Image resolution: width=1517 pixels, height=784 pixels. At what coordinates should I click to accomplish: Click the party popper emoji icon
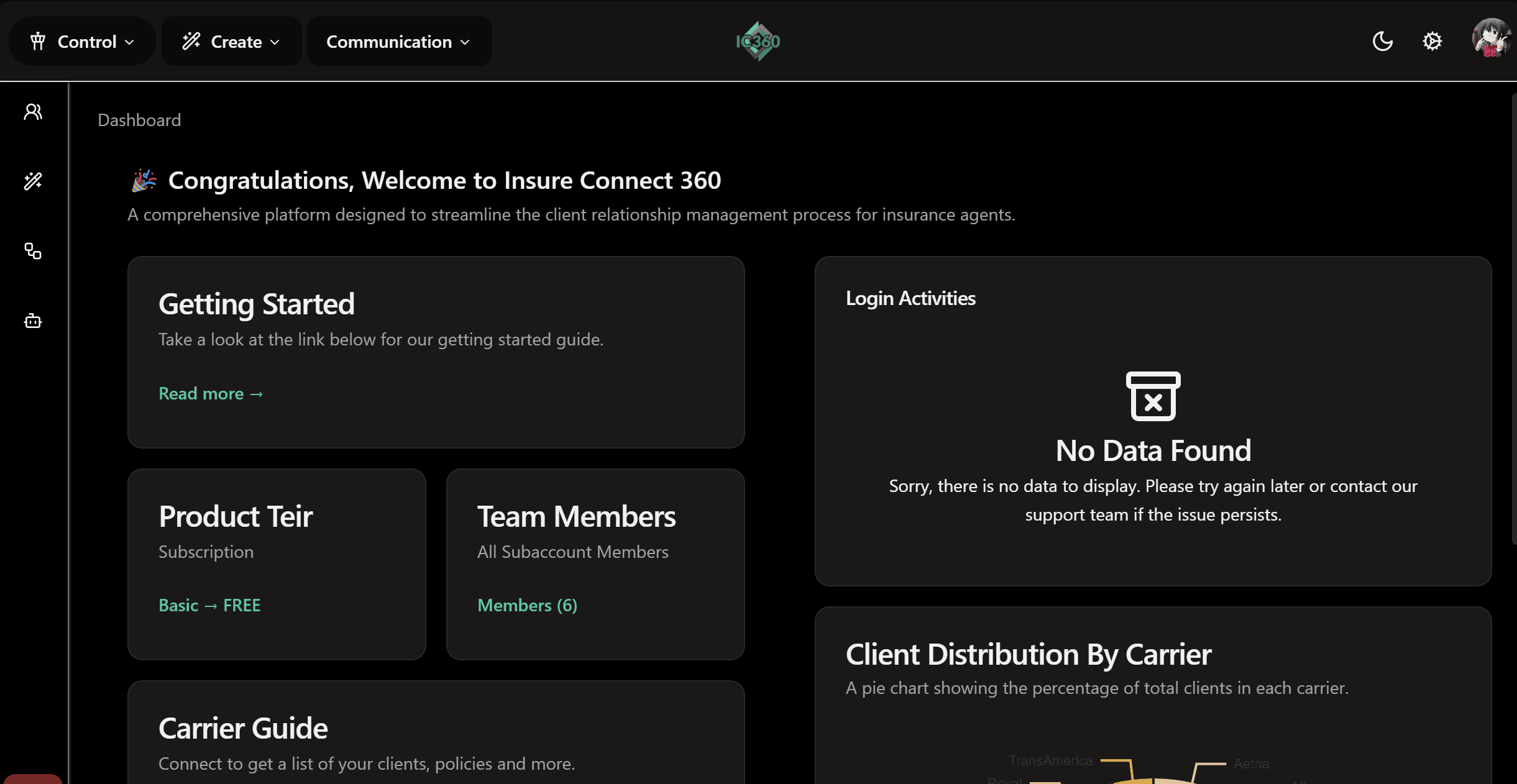[144, 181]
